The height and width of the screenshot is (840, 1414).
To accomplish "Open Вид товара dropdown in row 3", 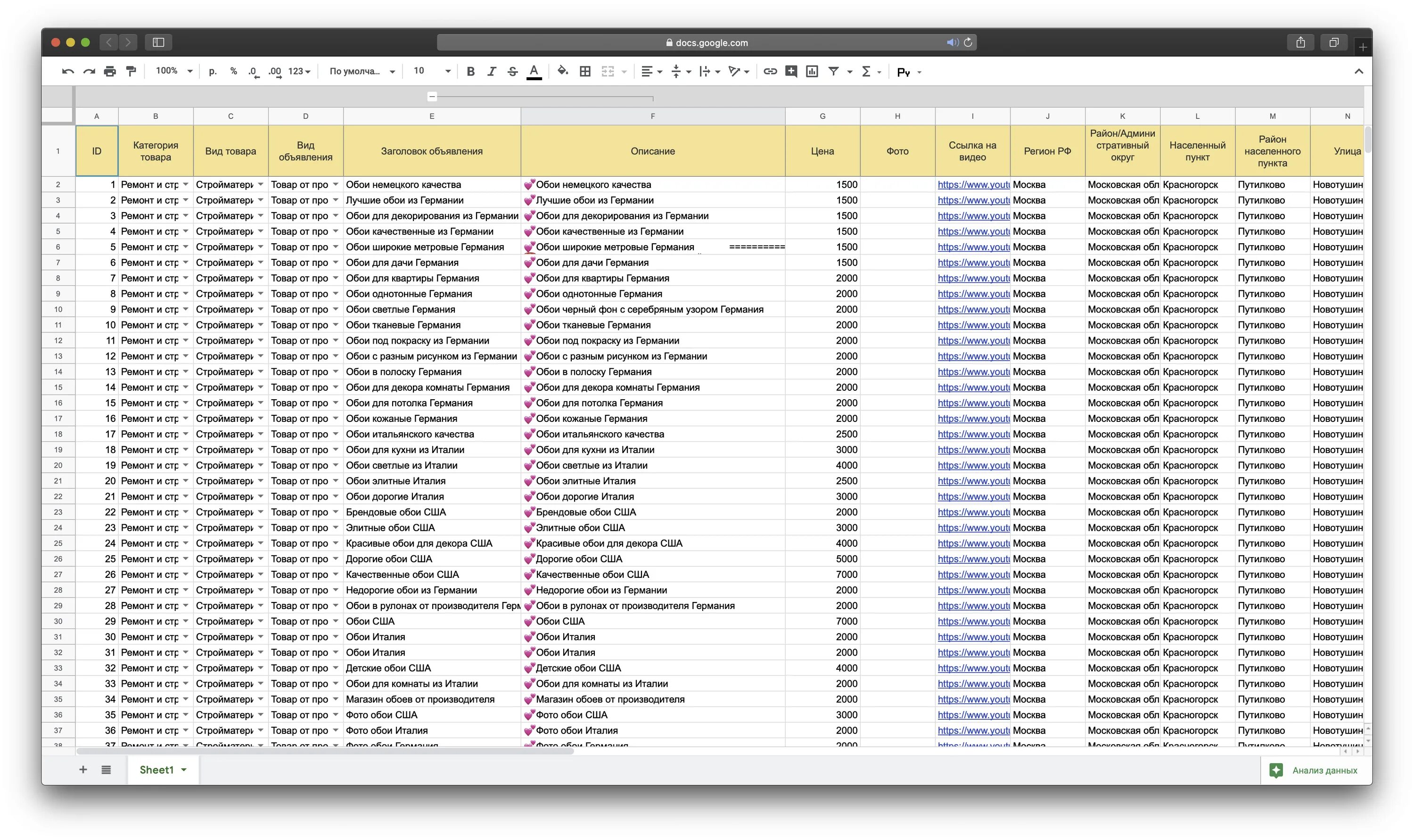I will coord(260,200).
